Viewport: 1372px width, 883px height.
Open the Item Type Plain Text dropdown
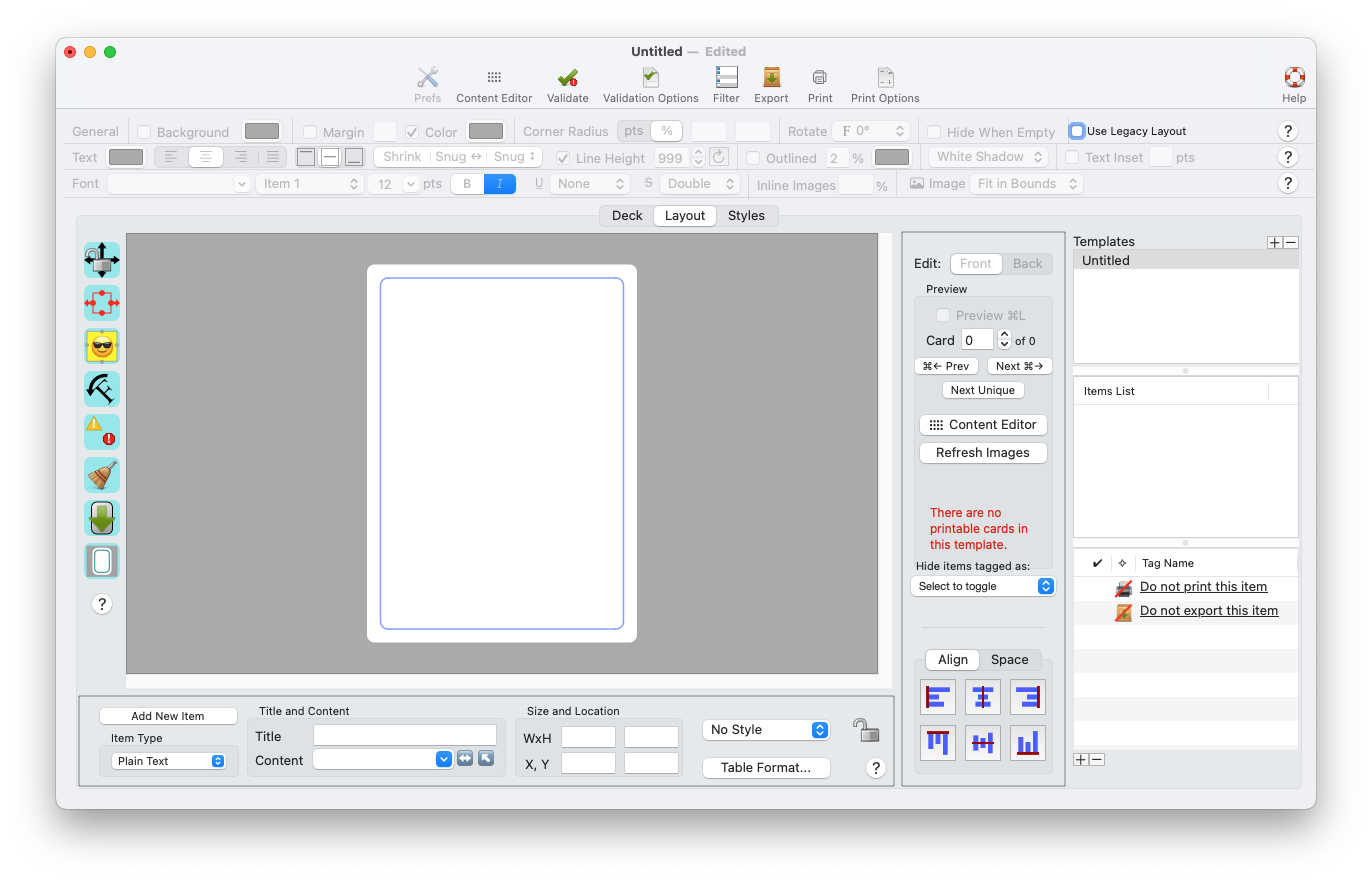[x=168, y=761]
